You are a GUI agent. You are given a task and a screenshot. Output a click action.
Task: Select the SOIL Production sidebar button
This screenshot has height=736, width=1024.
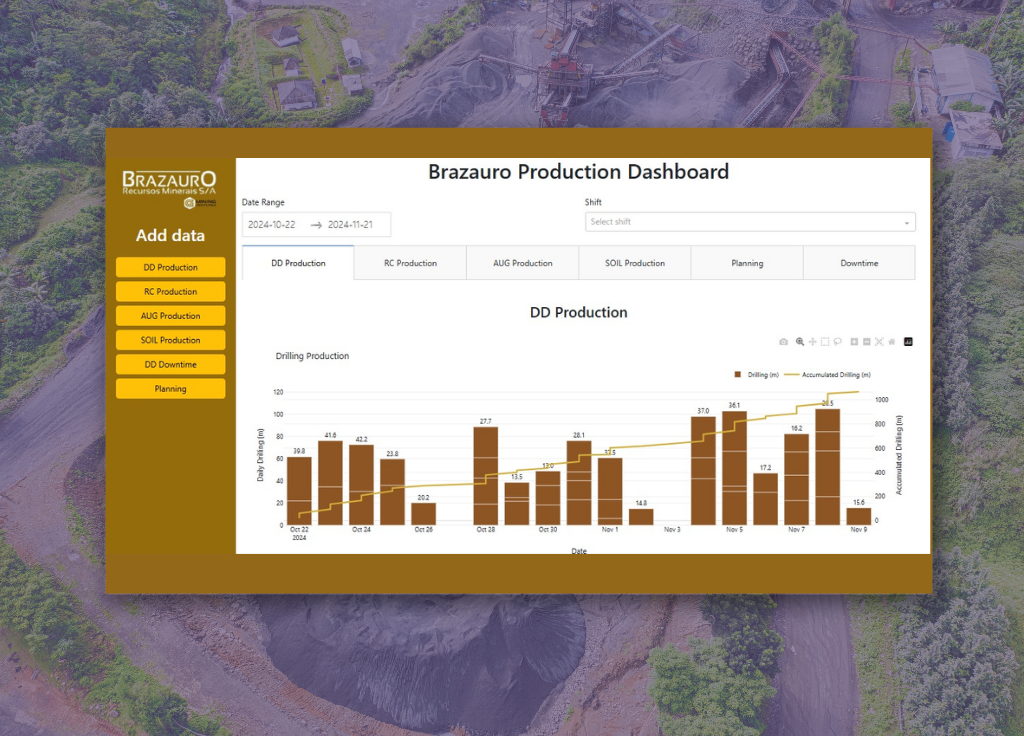tap(170, 340)
